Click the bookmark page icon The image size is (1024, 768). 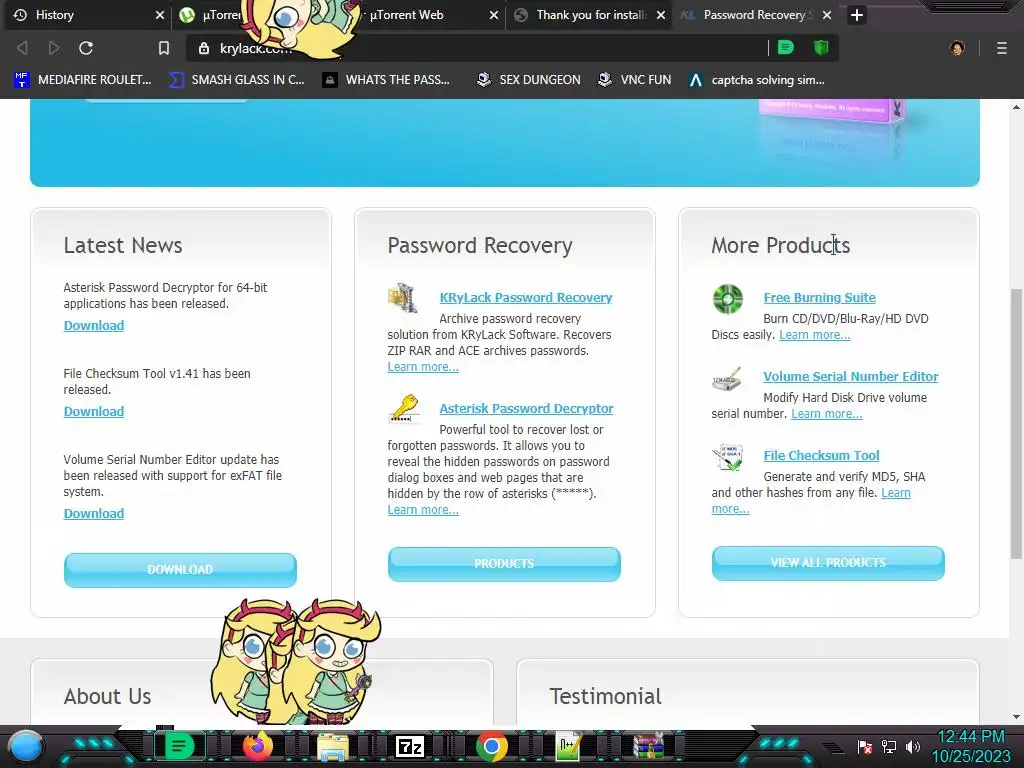click(164, 48)
